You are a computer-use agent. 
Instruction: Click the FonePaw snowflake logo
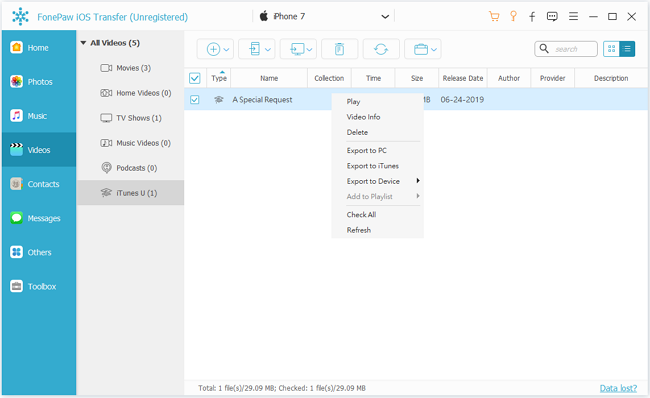pyautogui.click(x=20, y=17)
